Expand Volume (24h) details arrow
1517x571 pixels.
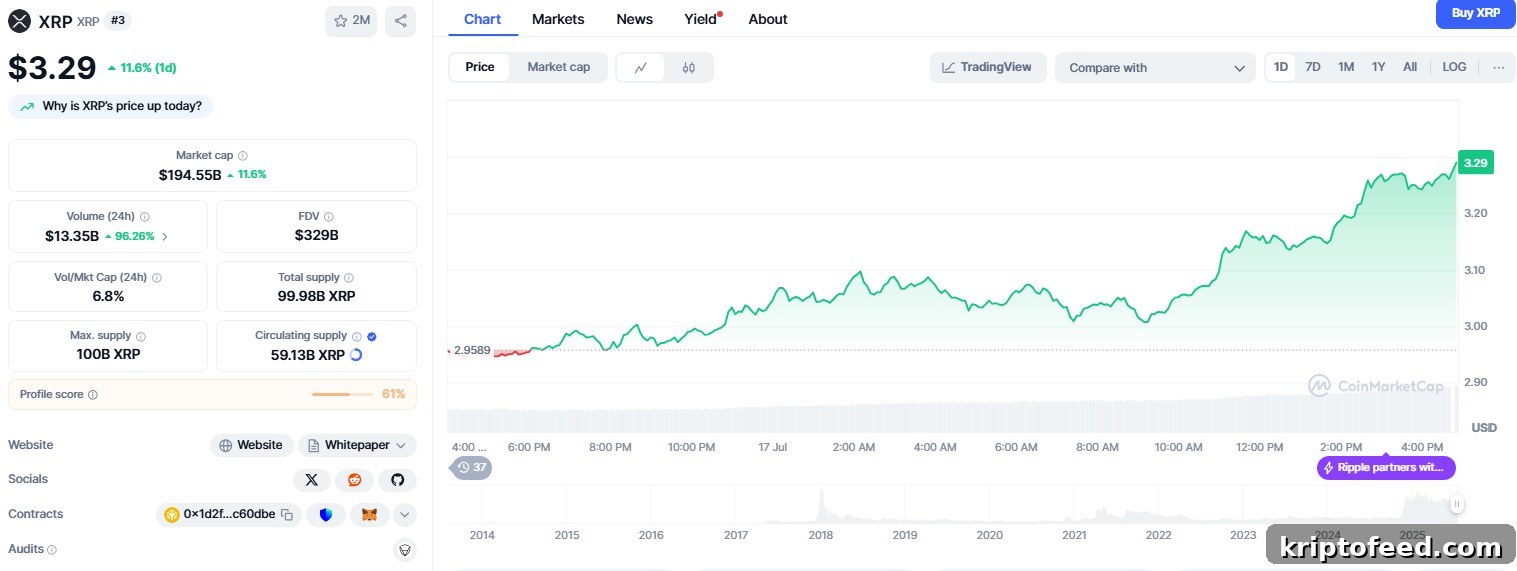pyautogui.click(x=165, y=237)
